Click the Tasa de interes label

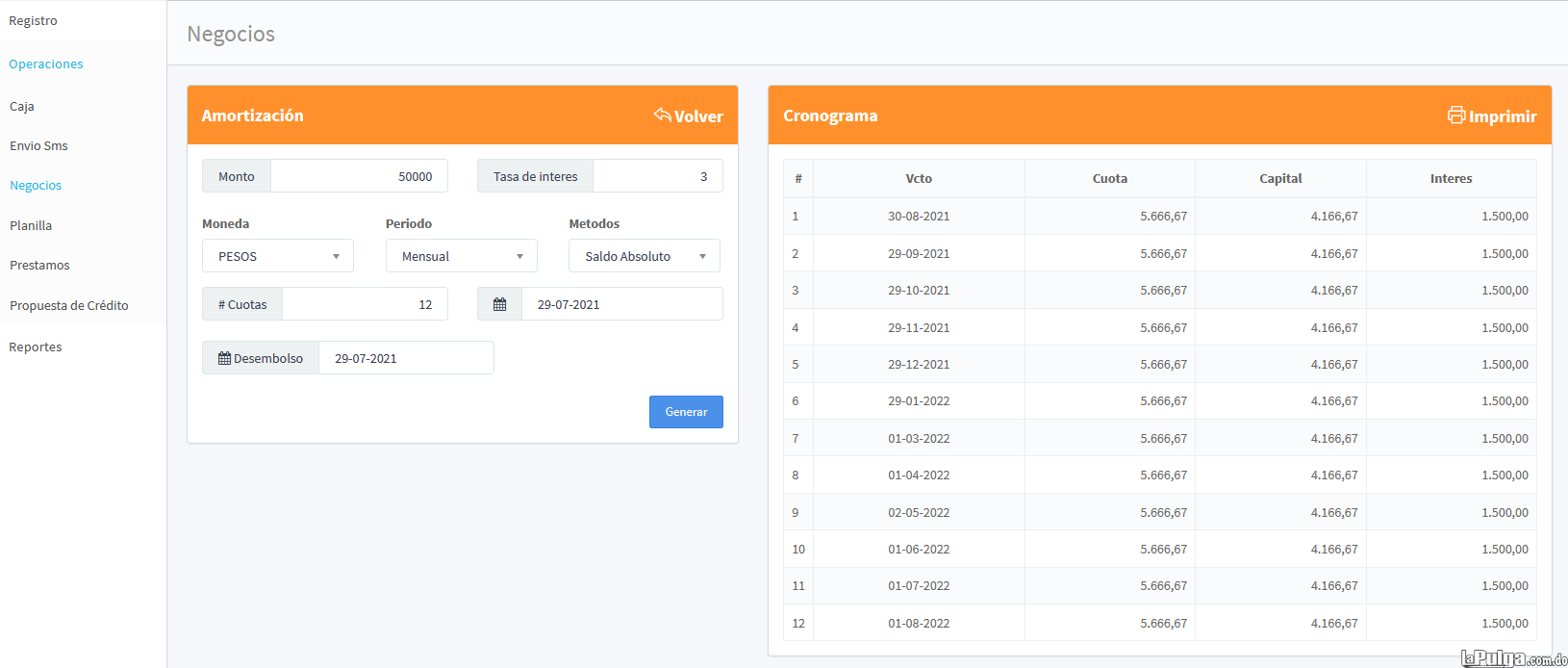535,176
